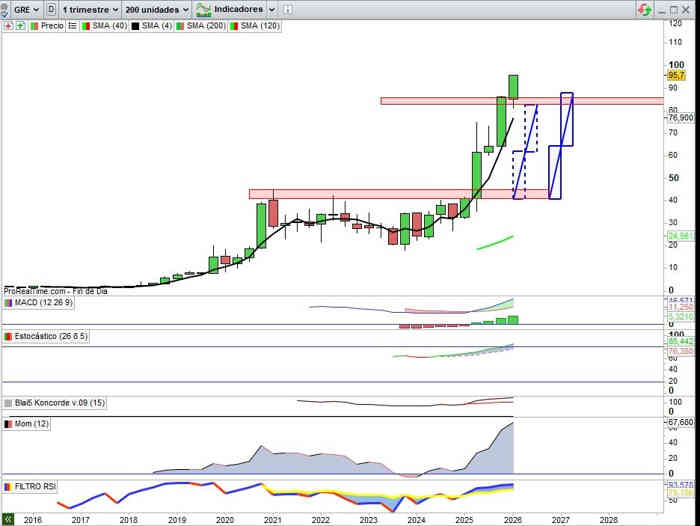Click the green plus icon beside Precio
The image size is (700, 526).
pyautogui.click(x=19, y=26)
